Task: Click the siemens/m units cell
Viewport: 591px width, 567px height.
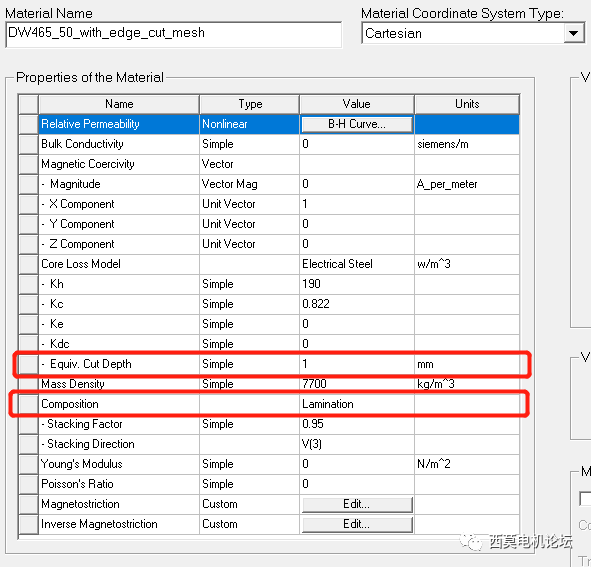Action: click(x=467, y=144)
